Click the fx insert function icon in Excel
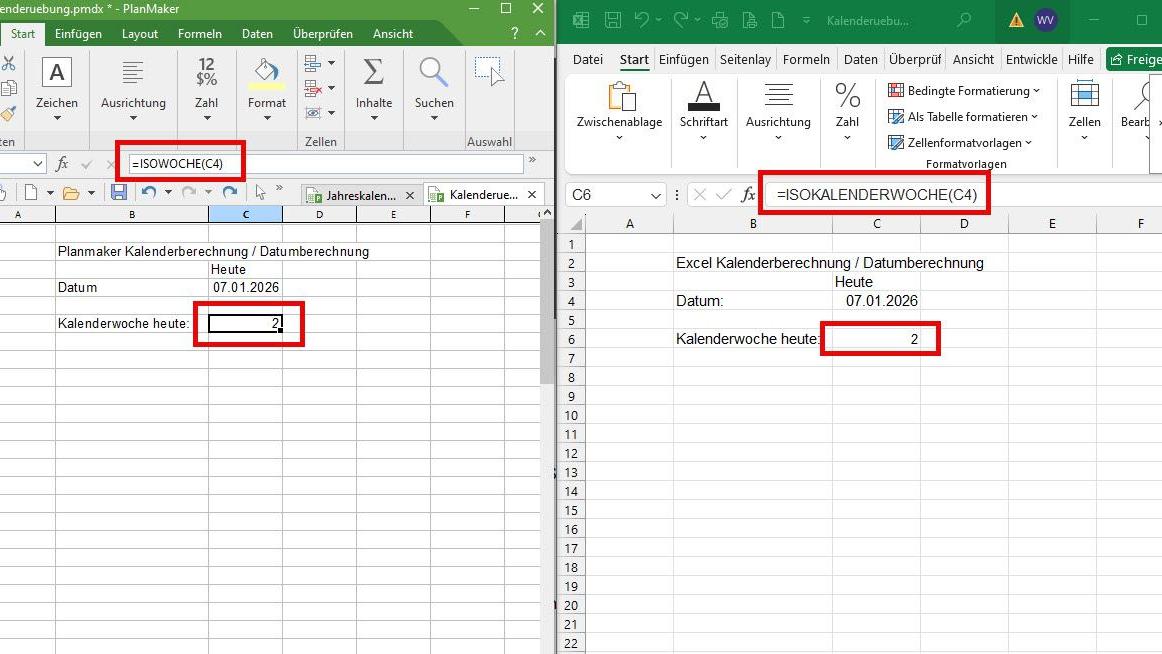 tap(747, 195)
